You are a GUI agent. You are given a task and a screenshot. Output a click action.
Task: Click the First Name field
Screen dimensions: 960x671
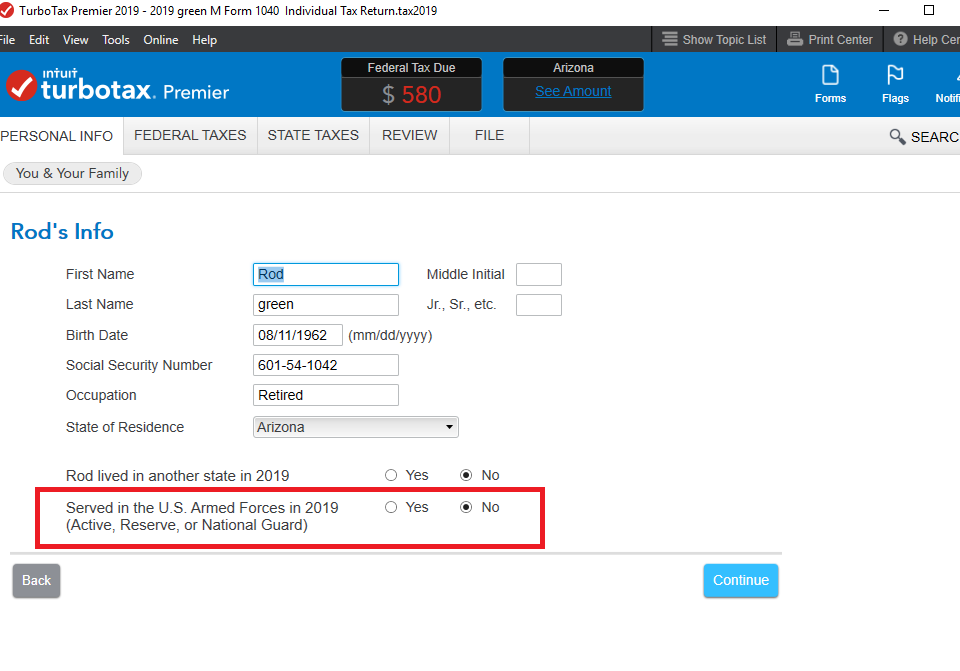pos(326,274)
